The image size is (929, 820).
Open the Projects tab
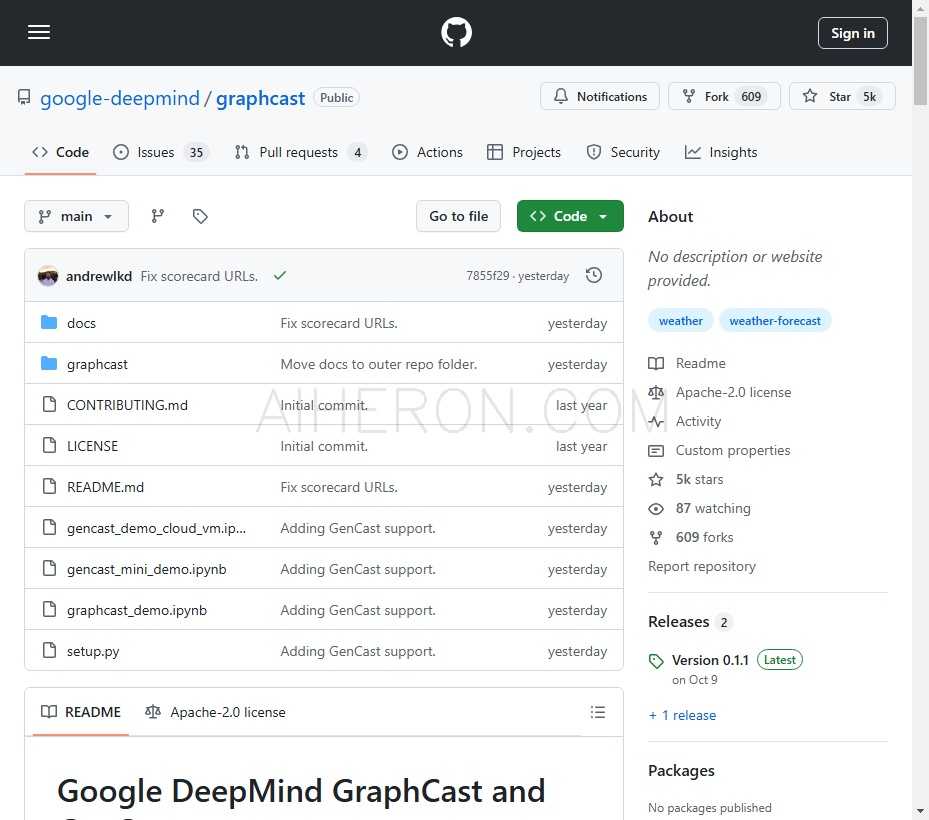click(523, 152)
